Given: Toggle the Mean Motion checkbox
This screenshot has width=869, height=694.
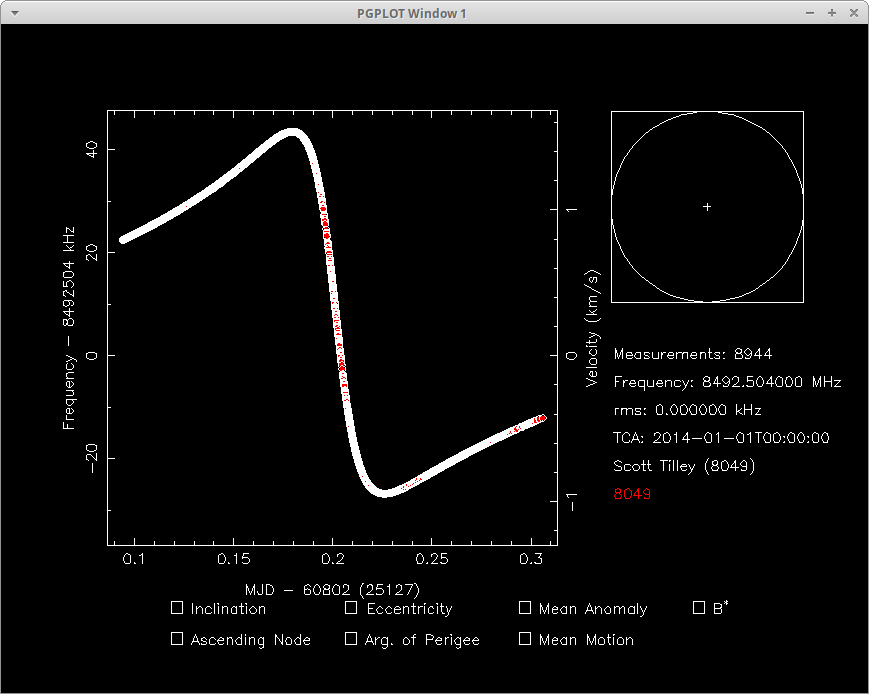Looking at the screenshot, I should [x=524, y=638].
